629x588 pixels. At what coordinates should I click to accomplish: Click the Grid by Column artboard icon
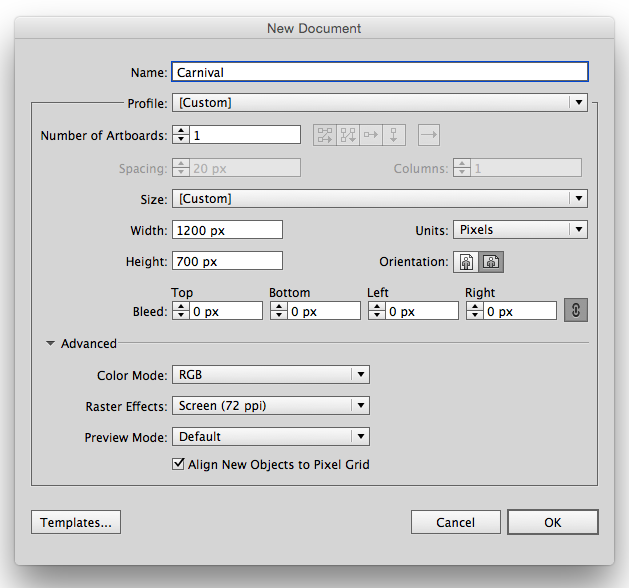[348, 135]
